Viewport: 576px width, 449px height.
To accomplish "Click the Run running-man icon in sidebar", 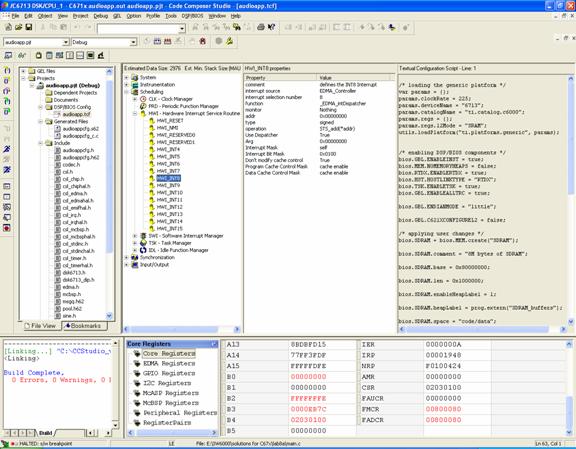I will pyautogui.click(x=7, y=149).
